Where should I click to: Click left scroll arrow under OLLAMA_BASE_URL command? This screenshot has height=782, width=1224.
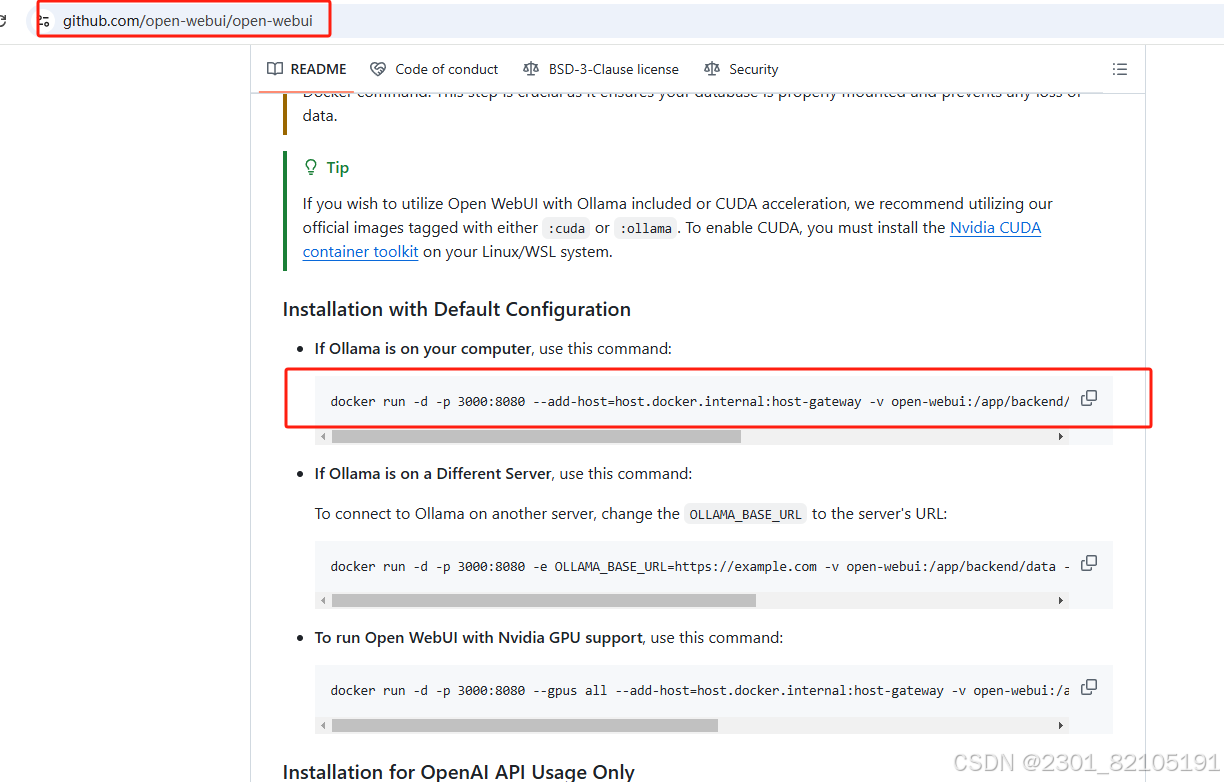click(323, 601)
